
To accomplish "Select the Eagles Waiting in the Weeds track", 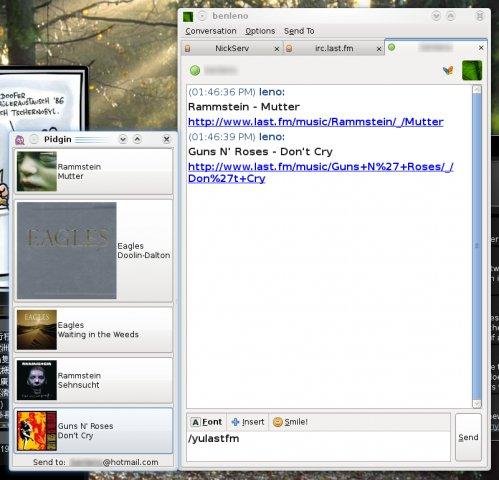I will pos(93,330).
